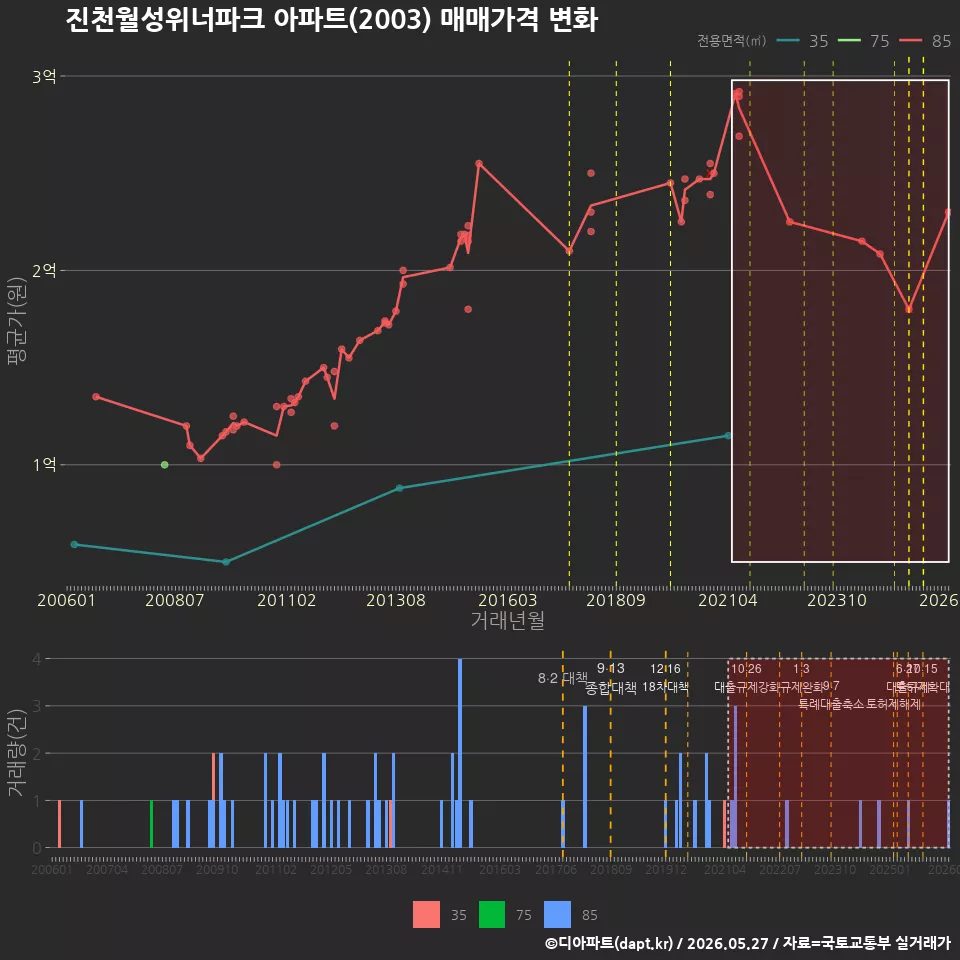960x960 pixels.
Task: Click the 8·2 대책 policy annotation
Action: 563,678
